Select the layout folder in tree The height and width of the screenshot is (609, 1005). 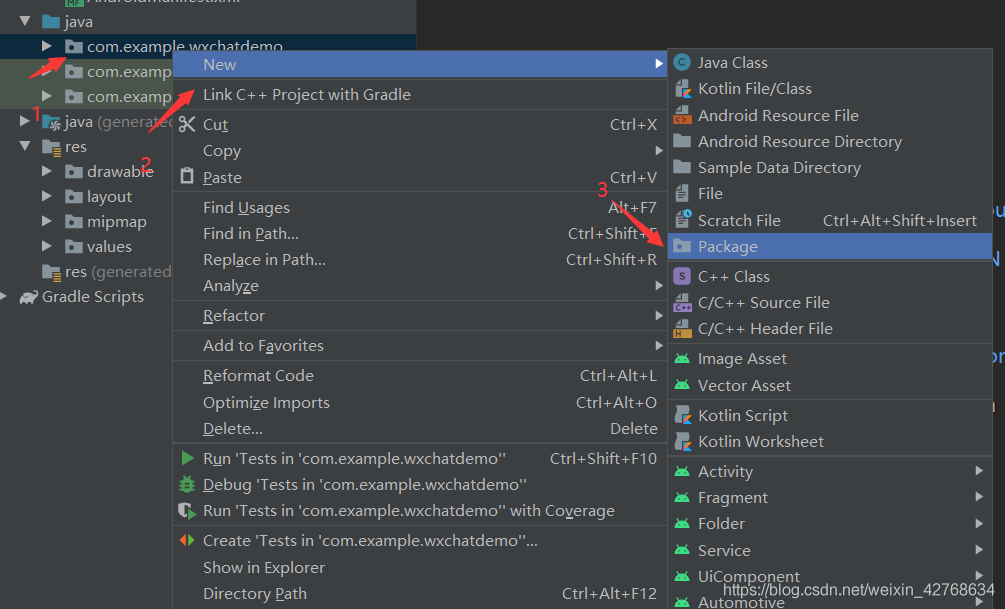coord(109,197)
